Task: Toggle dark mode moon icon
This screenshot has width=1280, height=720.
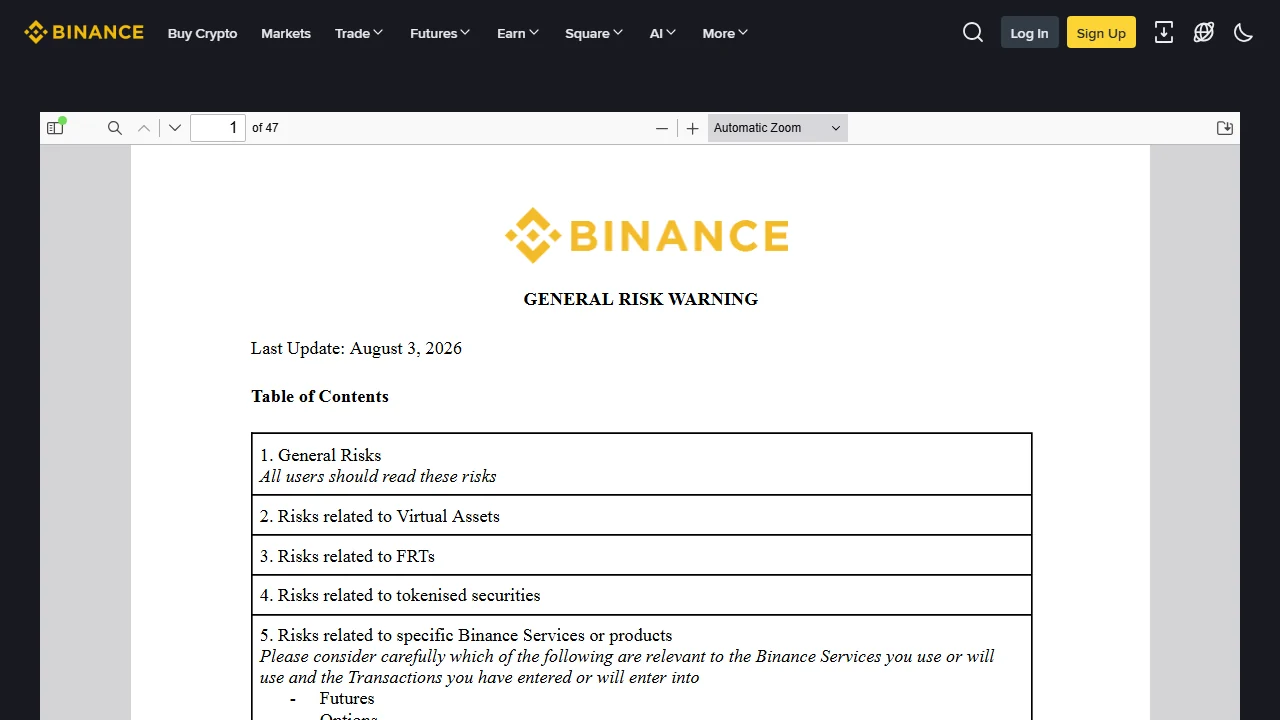Action: click(x=1244, y=32)
